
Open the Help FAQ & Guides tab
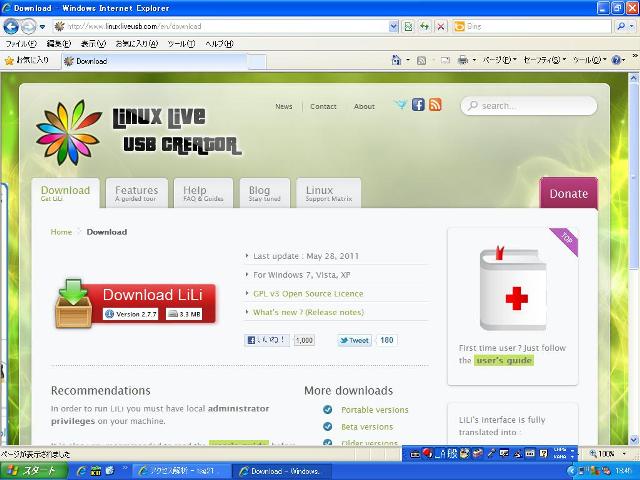(x=203, y=193)
